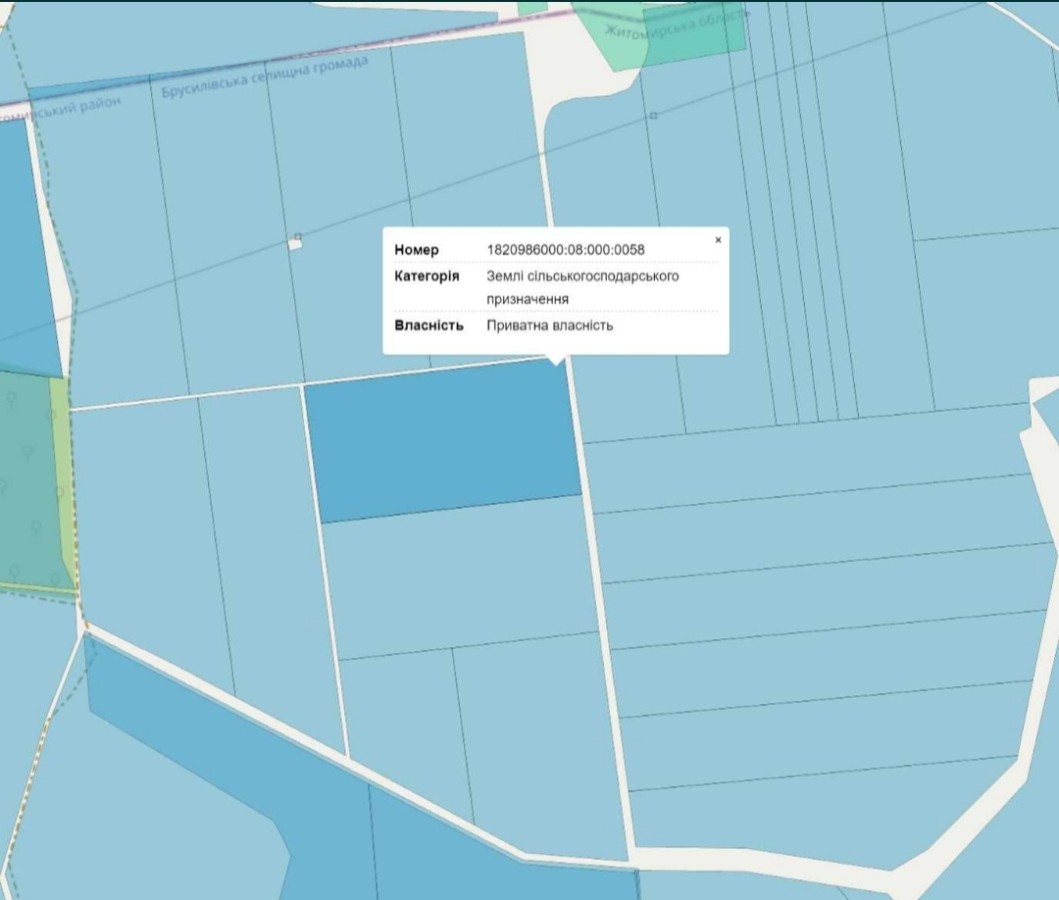Click tree symbol in the green forest area
The width and height of the screenshot is (1059, 900).
(x=12, y=400)
